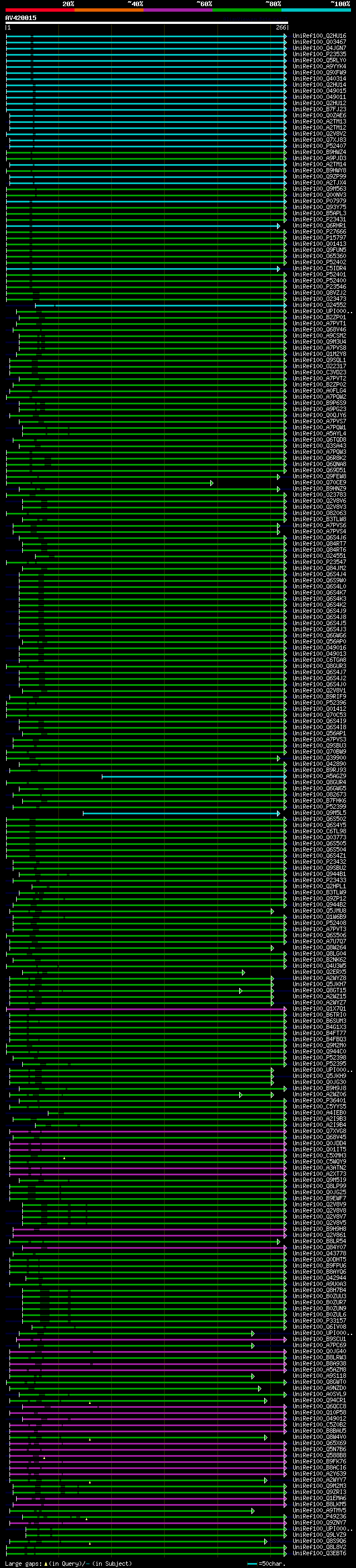Click the UniRef100_Q9FUN5 label
356x1568 pixels.
319,250
